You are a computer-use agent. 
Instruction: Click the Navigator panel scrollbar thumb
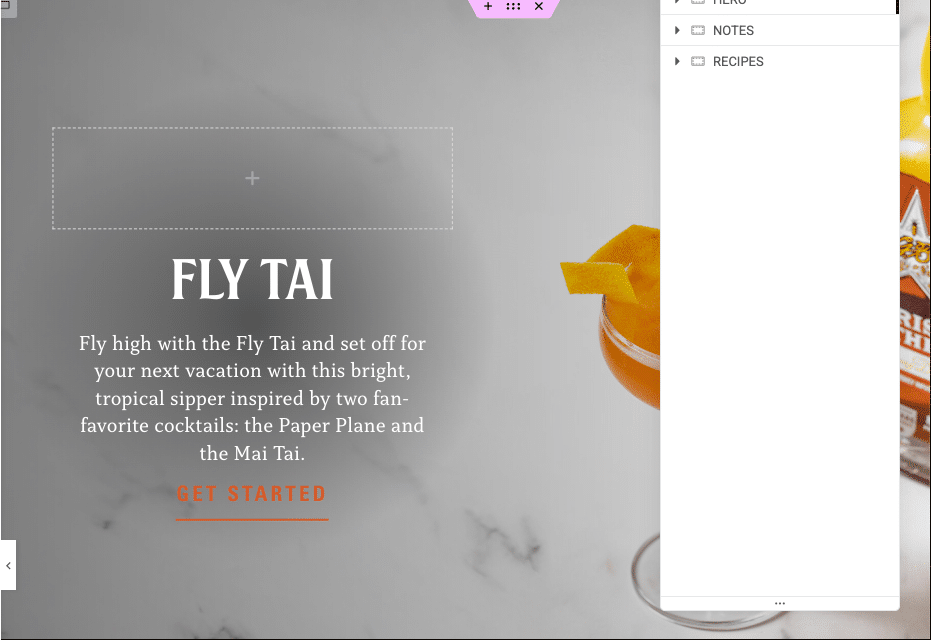coord(897,6)
